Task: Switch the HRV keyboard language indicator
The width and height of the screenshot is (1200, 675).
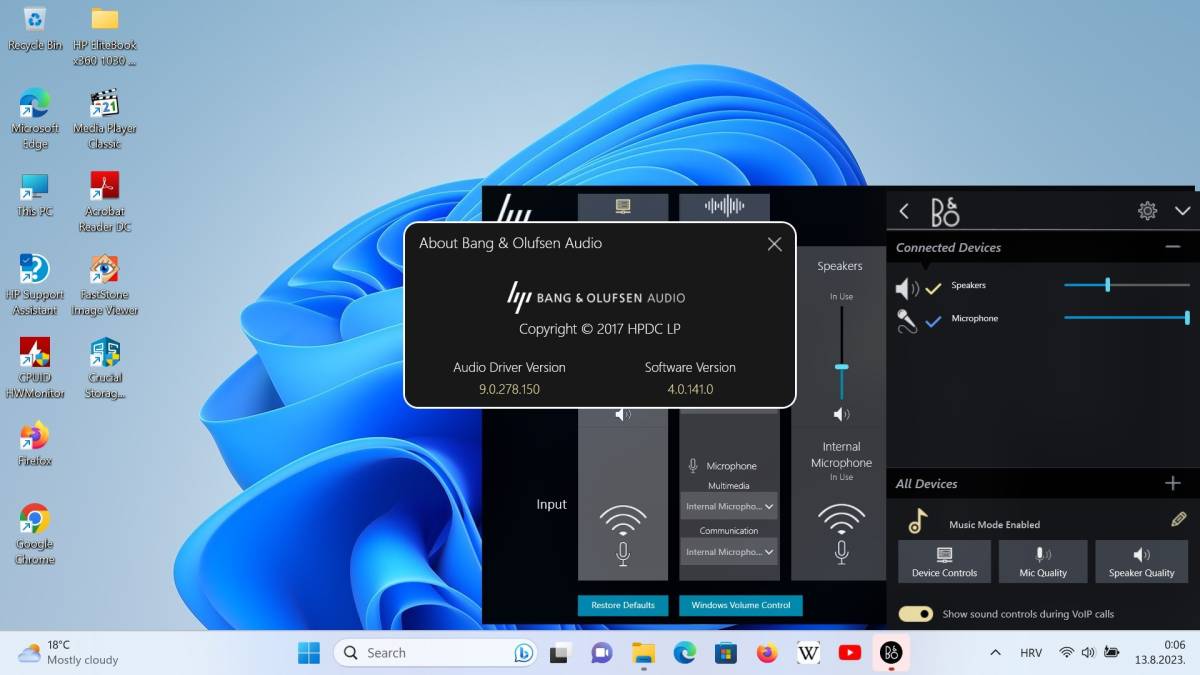Action: 1030,653
